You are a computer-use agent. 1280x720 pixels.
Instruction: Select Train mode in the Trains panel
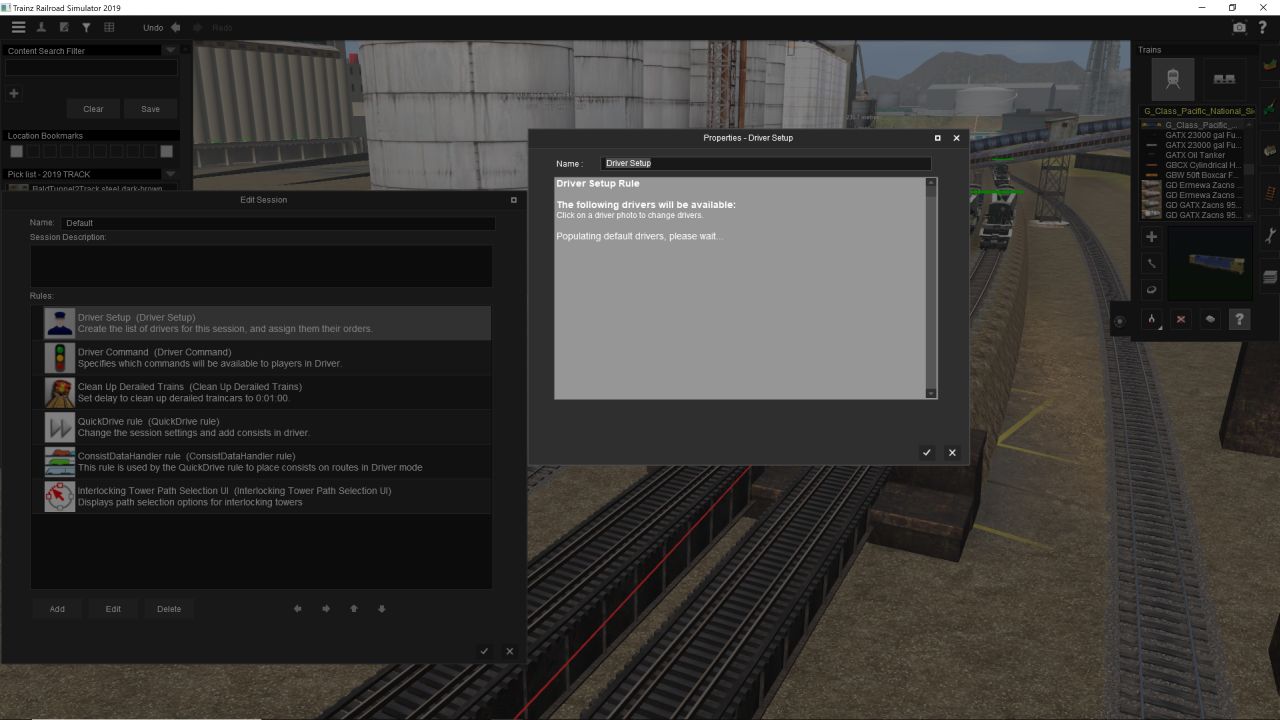pos(1174,79)
